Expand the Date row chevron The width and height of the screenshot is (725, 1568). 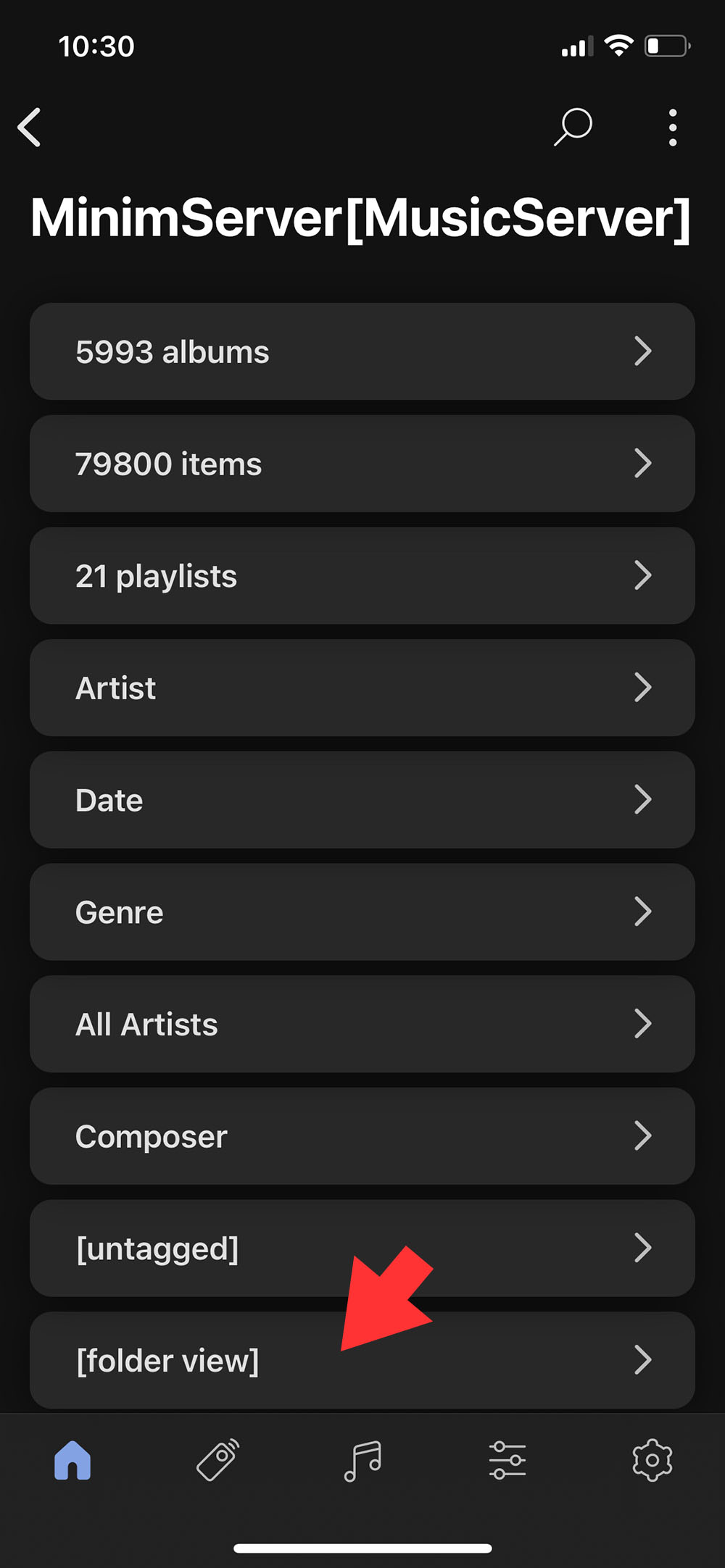[x=642, y=799]
